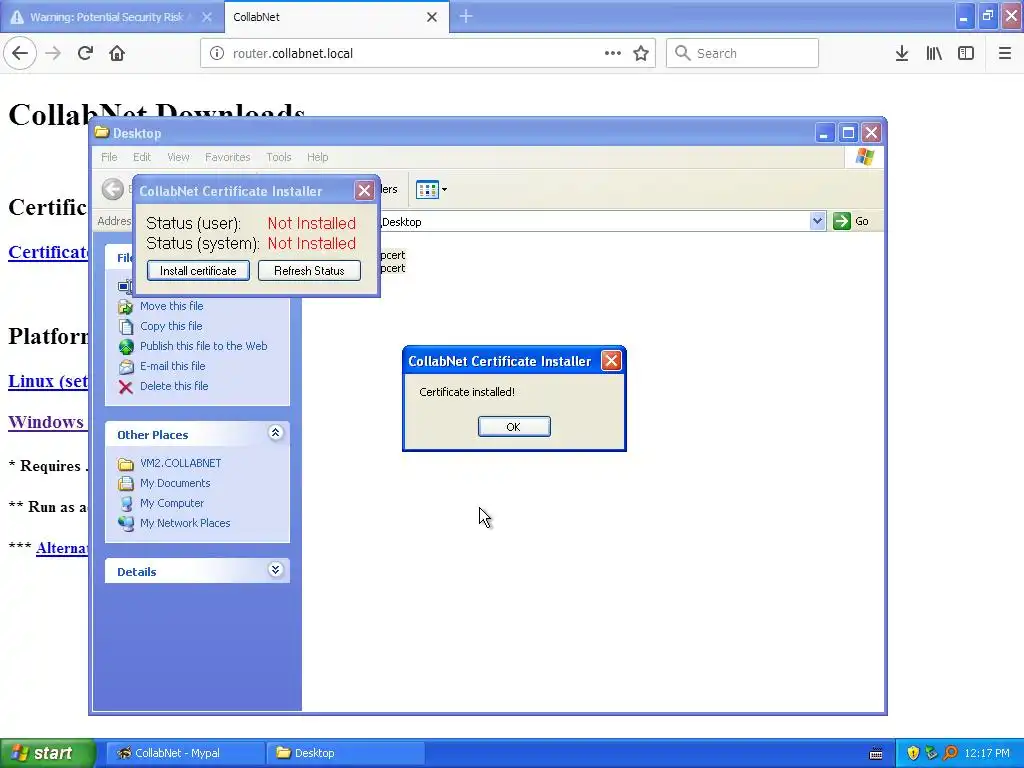This screenshot has height=768, width=1024.
Task: Show site information for router.collabnet.local
Action: (217, 53)
